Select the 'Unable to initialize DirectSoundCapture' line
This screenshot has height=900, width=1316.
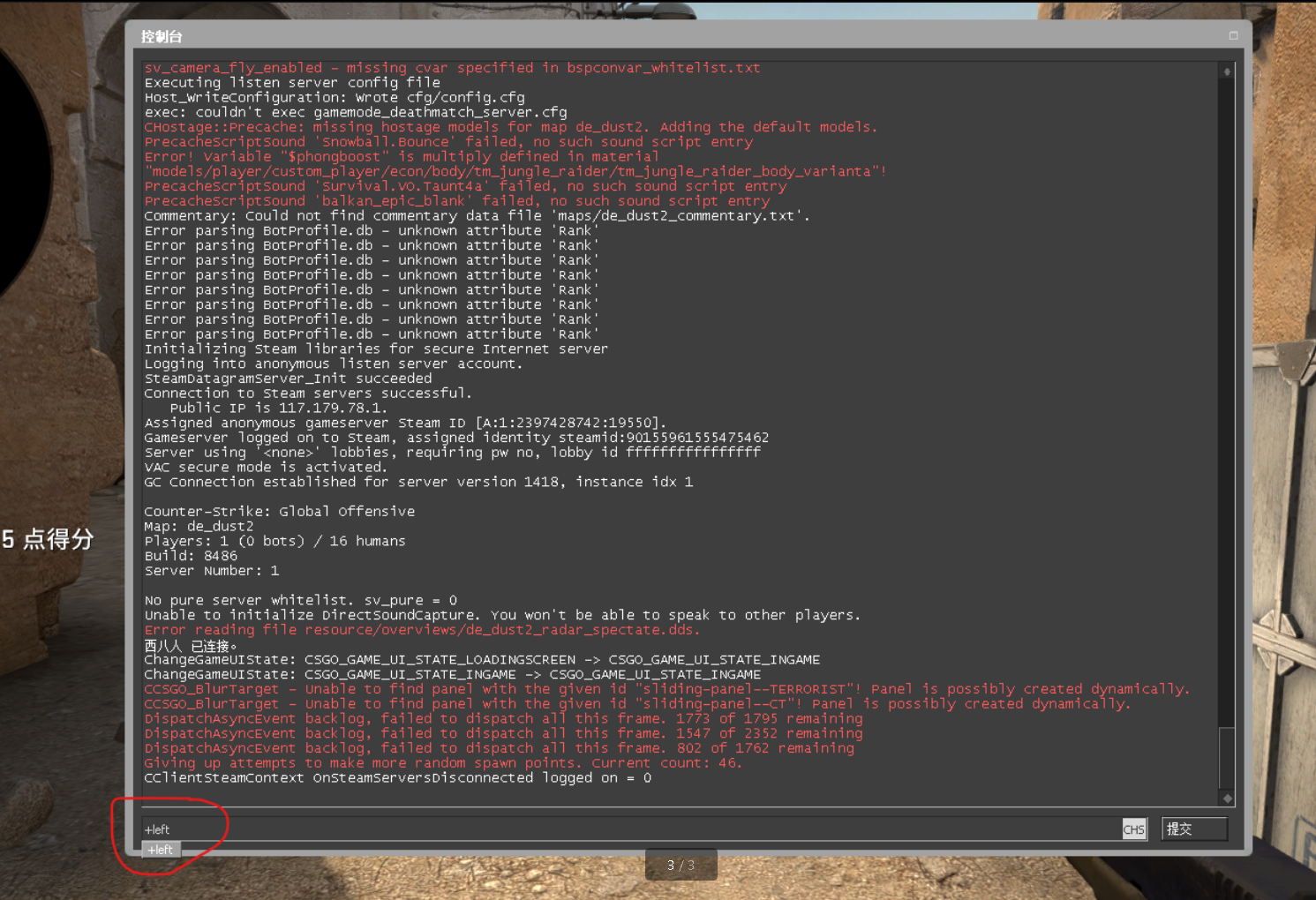[502, 616]
